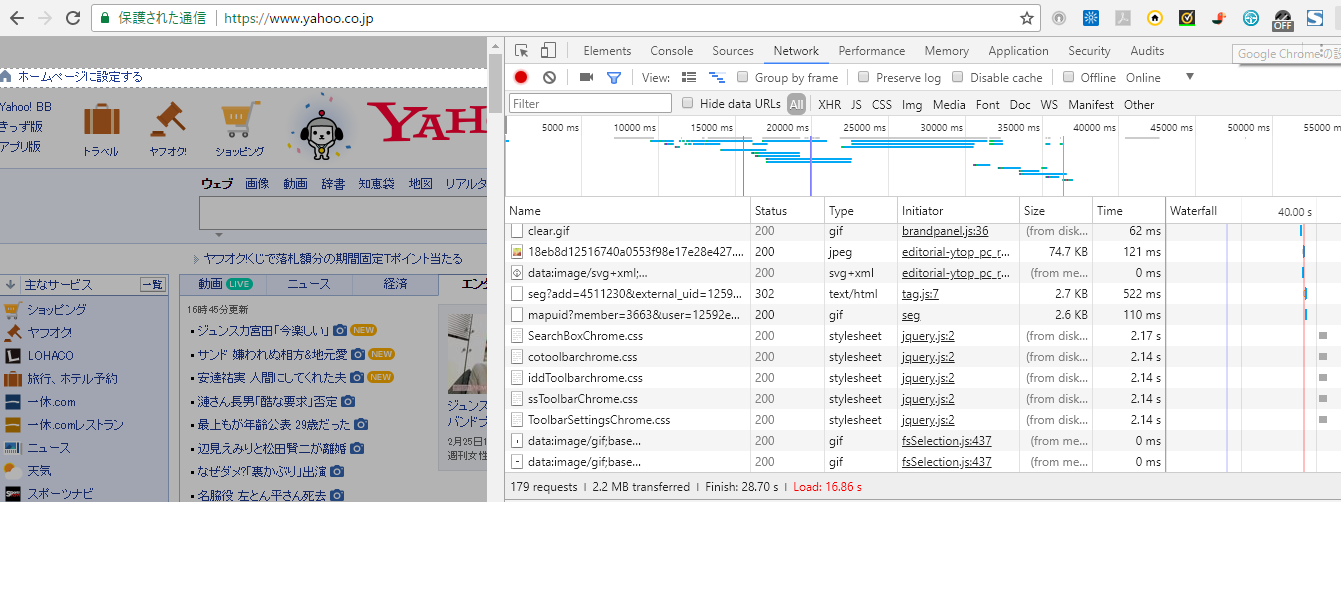
Task: Click the 40000 ms mark in overview timeline
Action: pyautogui.click(x=1095, y=128)
